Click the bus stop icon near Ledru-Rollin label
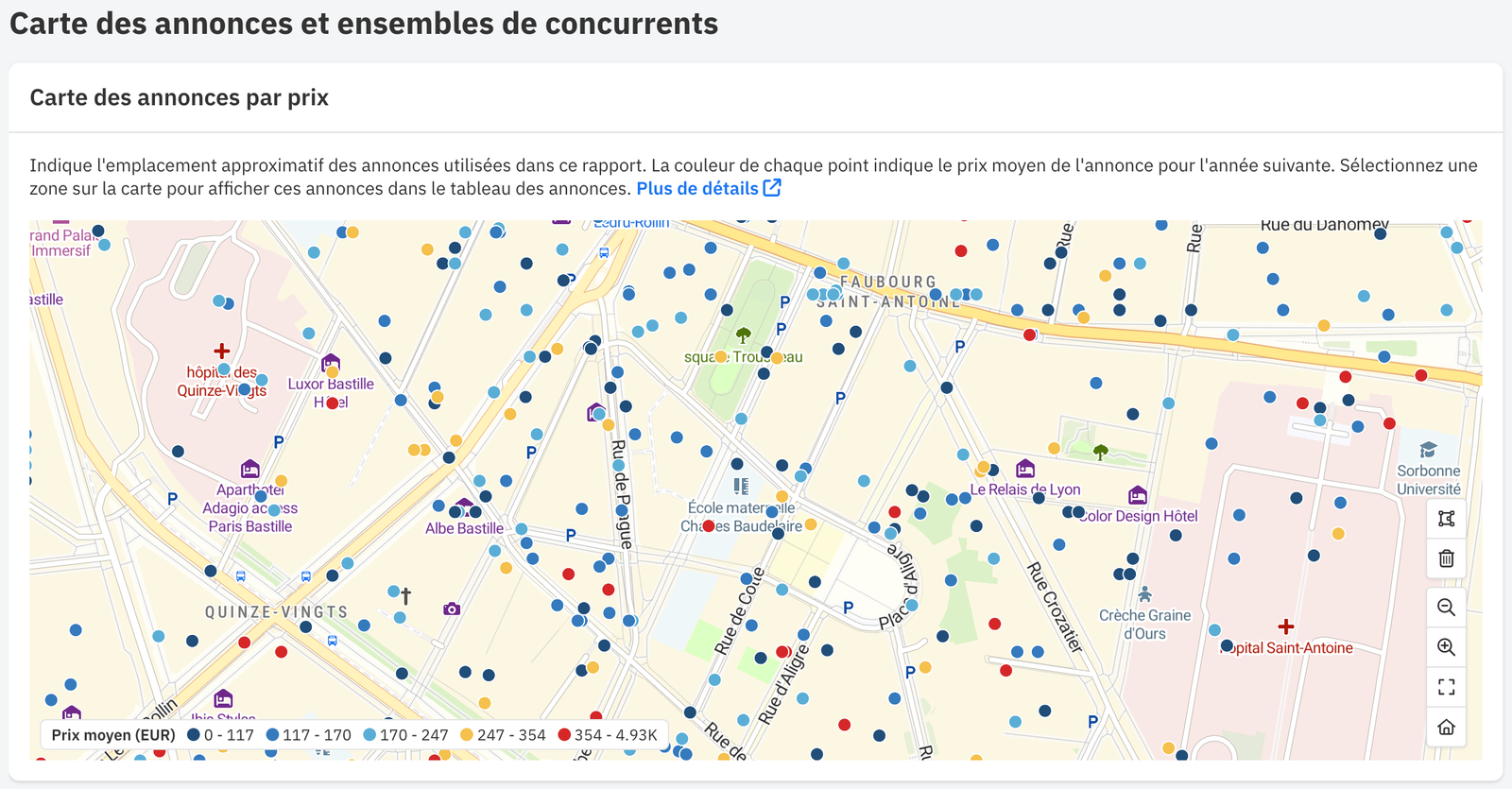 [x=604, y=252]
